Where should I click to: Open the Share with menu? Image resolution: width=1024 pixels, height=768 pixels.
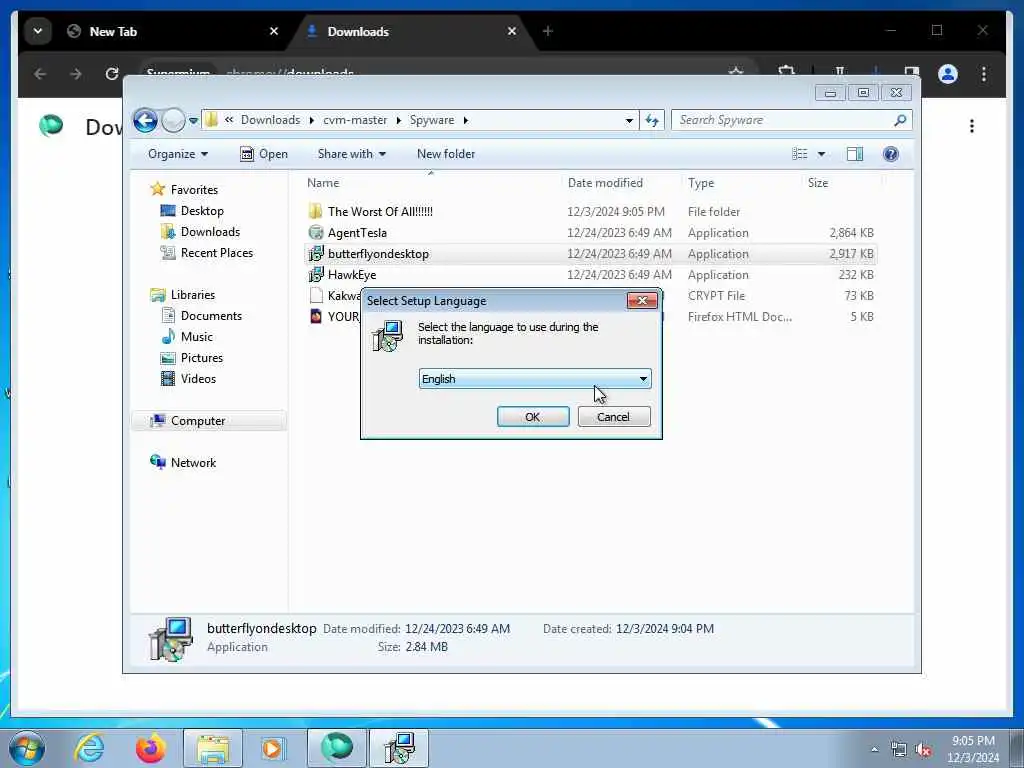351,154
